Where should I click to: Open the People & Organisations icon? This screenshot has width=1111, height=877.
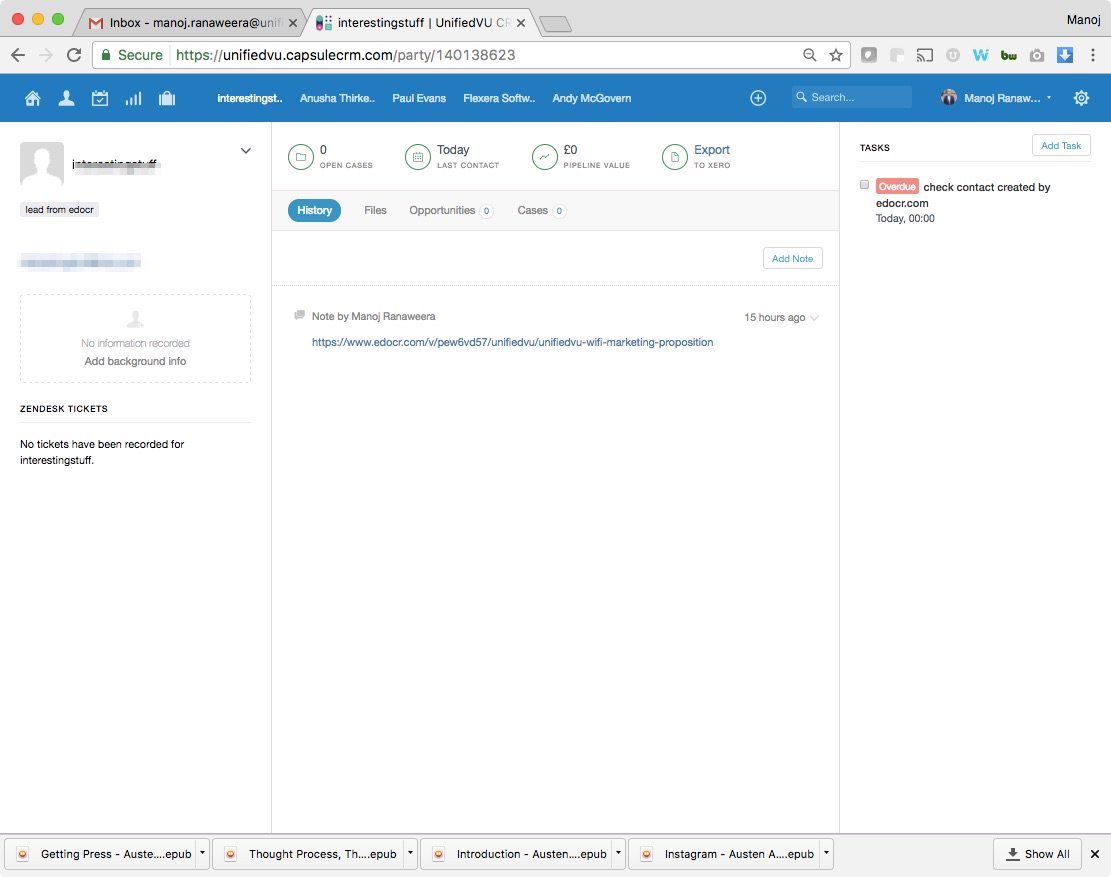(67, 98)
